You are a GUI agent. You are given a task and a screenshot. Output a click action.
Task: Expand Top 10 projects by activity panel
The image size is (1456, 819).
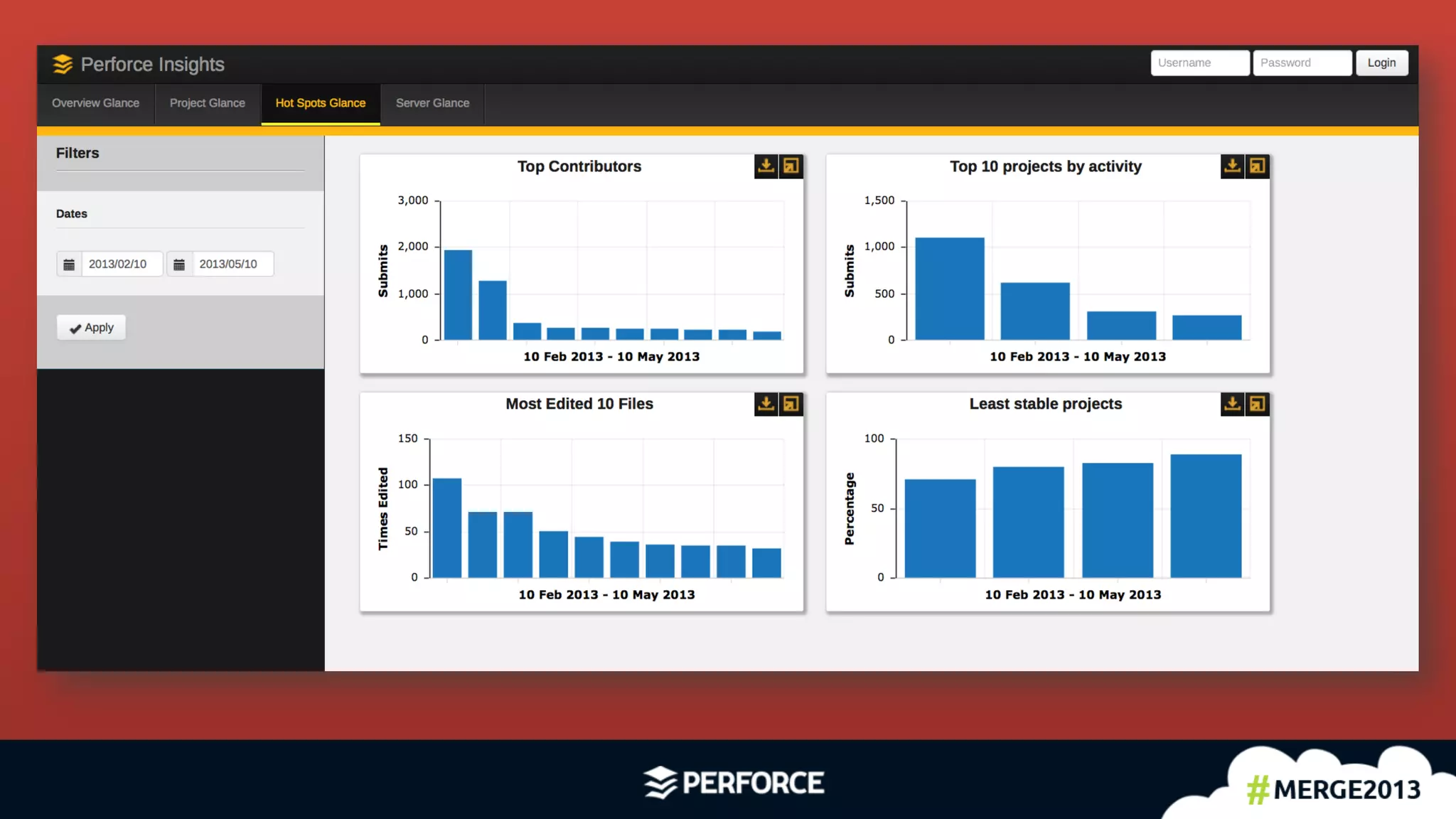1258,166
